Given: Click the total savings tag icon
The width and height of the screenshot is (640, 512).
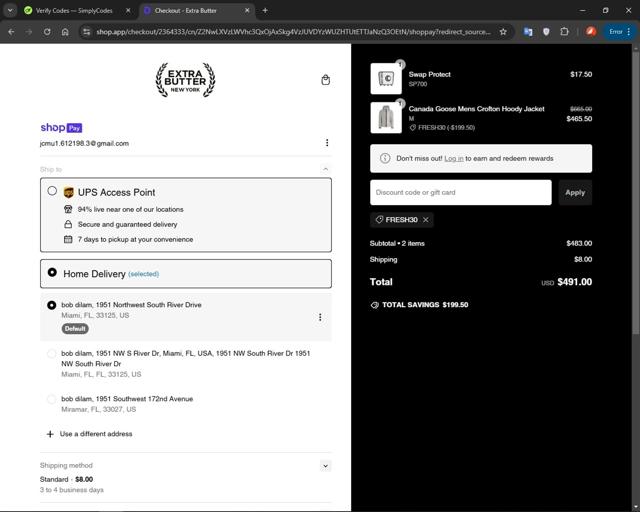Looking at the screenshot, I should coord(374,305).
